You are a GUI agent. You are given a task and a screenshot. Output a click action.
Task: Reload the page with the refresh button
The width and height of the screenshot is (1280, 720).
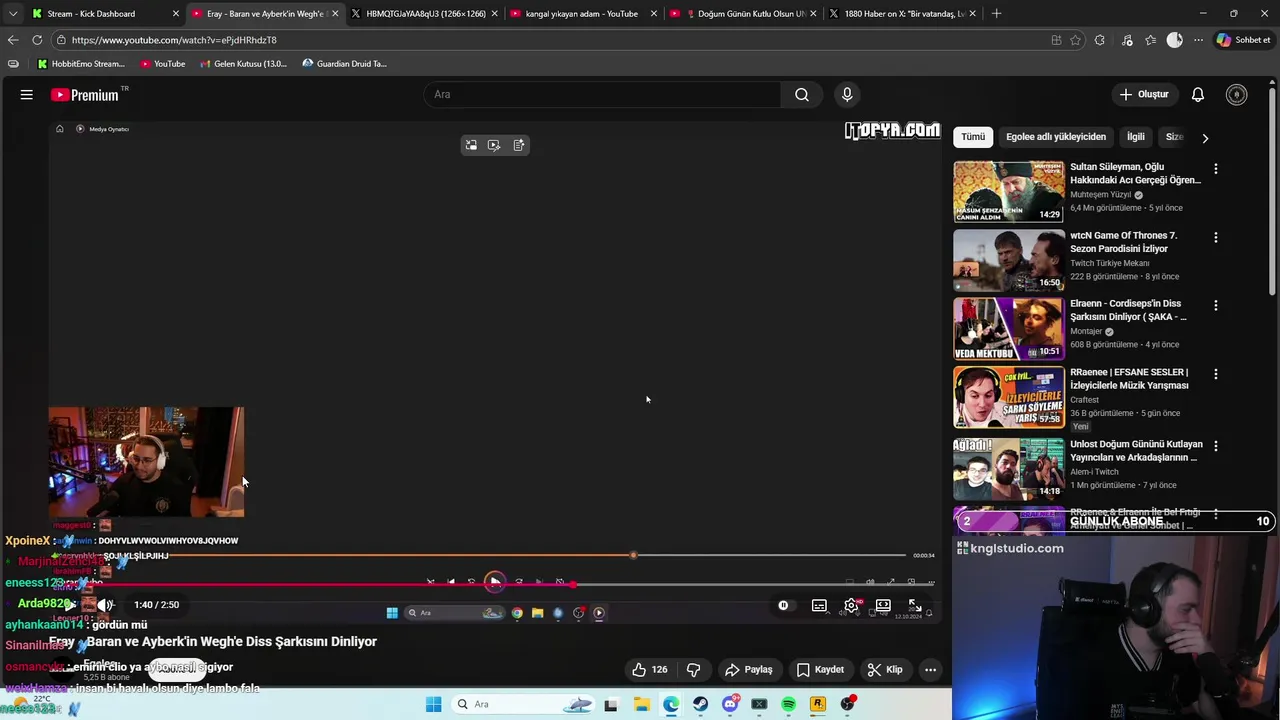coord(37,40)
